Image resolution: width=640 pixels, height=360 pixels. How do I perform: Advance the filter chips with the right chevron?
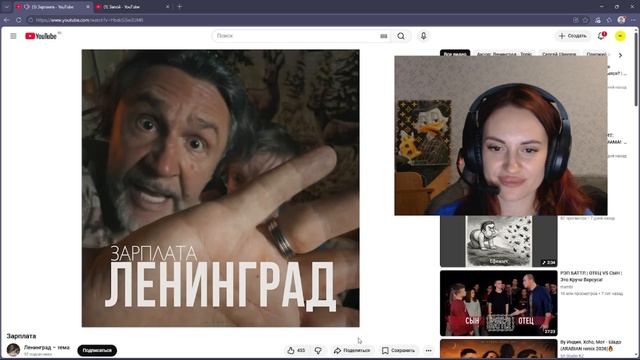(x=620, y=55)
